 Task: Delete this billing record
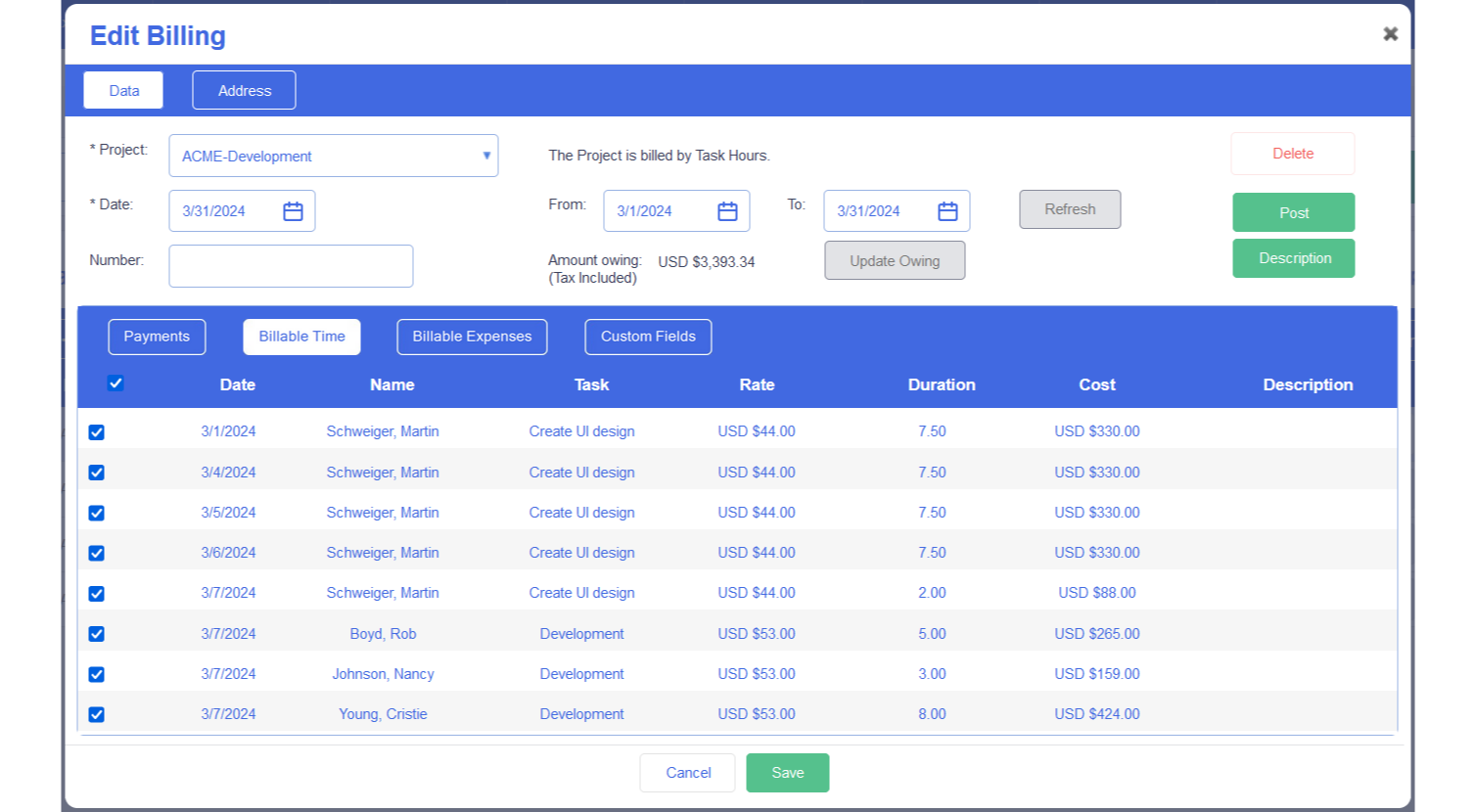tap(1292, 154)
